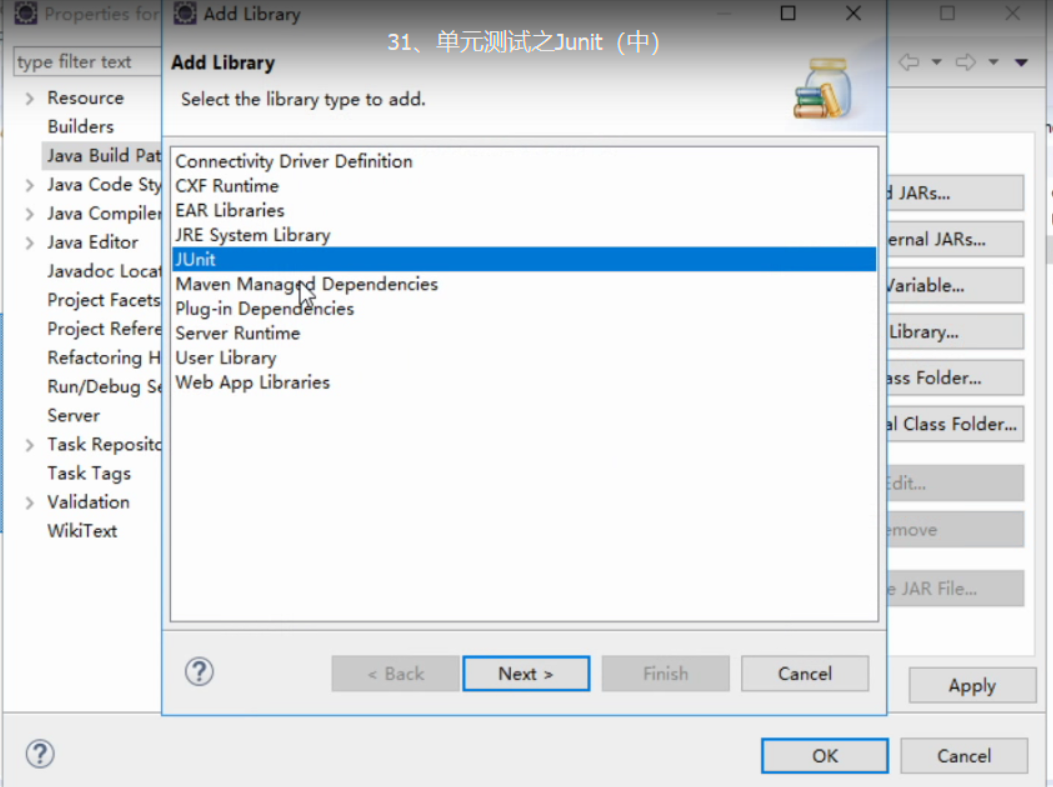Close the Add Library dialog
The image size is (1053, 787).
853,13
